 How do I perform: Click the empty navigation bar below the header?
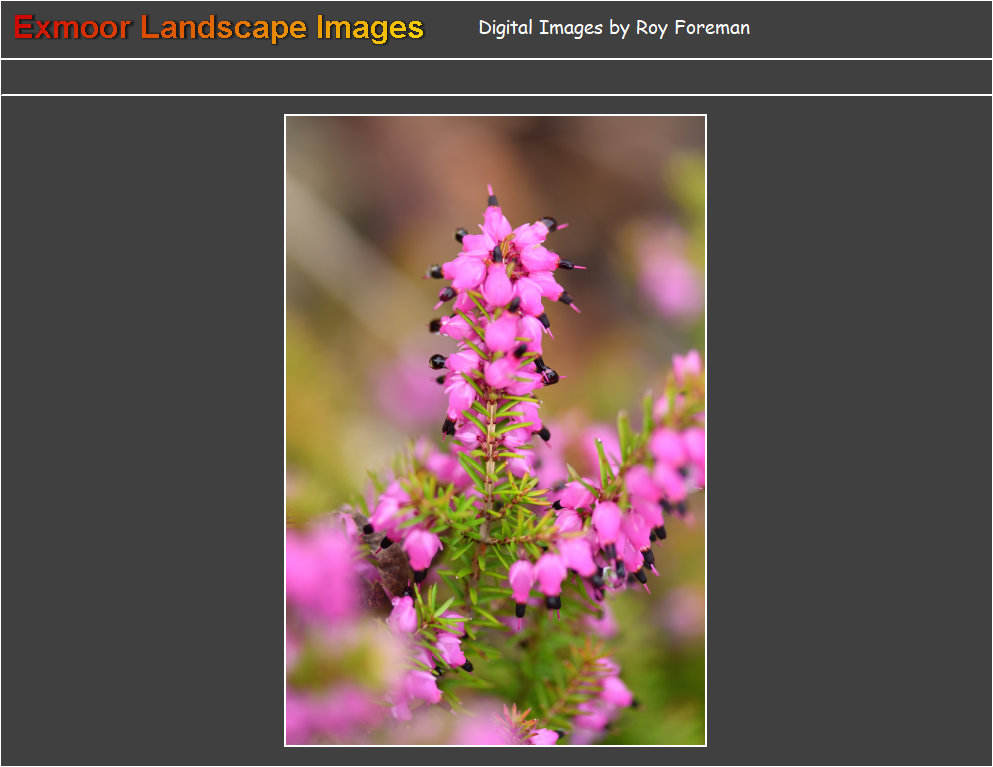tap(496, 77)
